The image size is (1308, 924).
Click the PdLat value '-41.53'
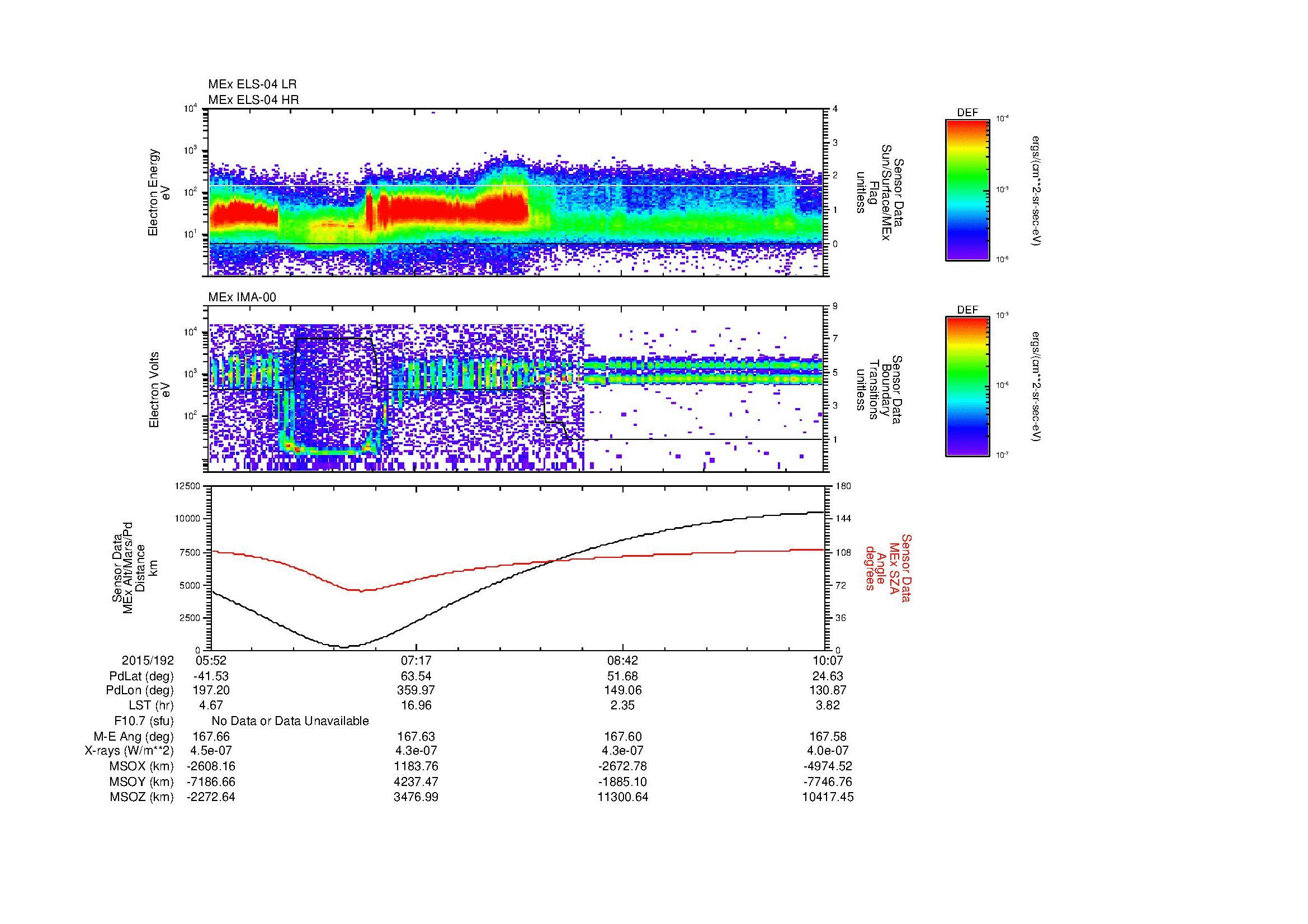tap(211, 676)
